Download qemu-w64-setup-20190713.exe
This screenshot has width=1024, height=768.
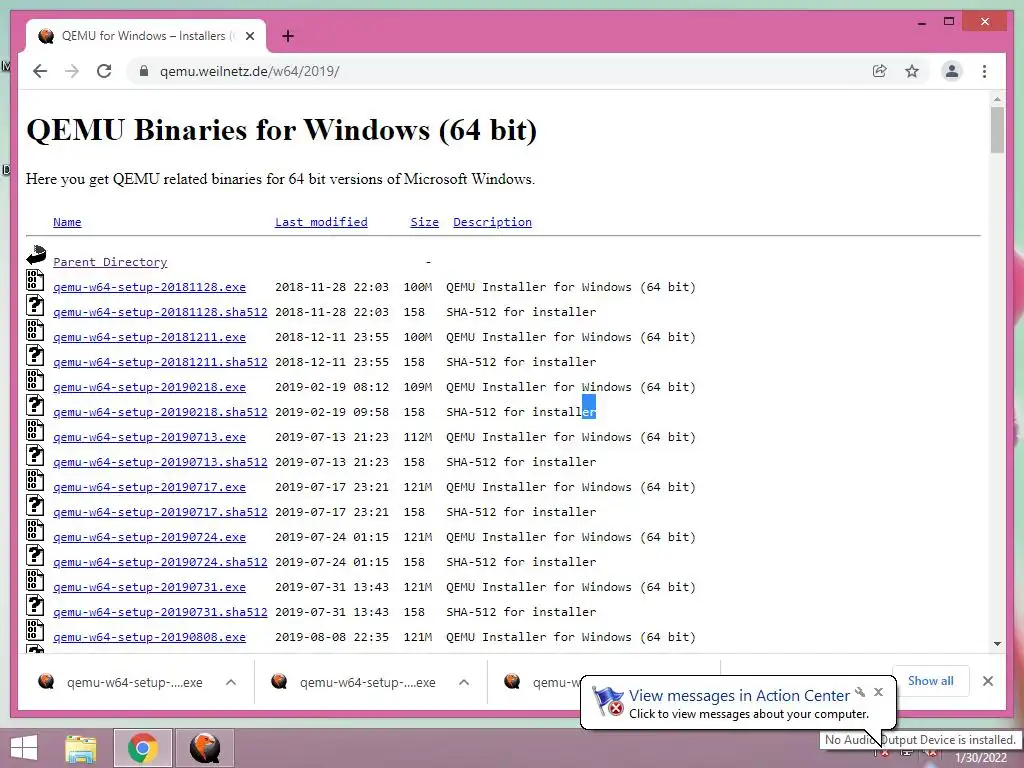pyautogui.click(x=150, y=437)
